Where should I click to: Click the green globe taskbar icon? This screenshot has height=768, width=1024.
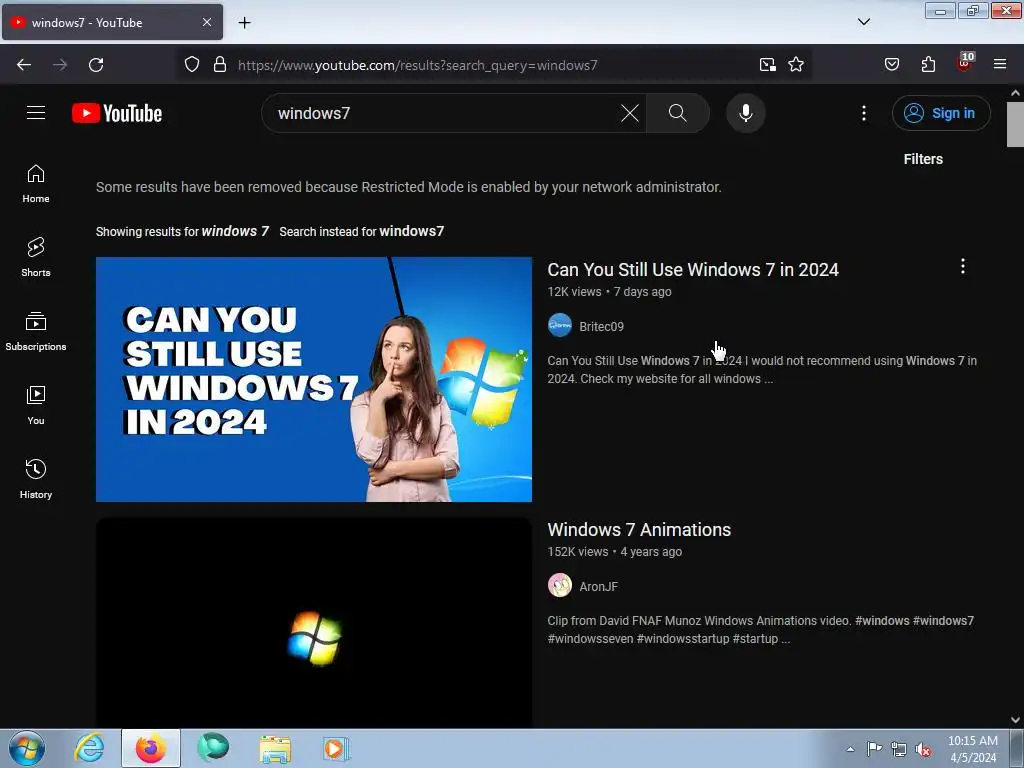213,748
